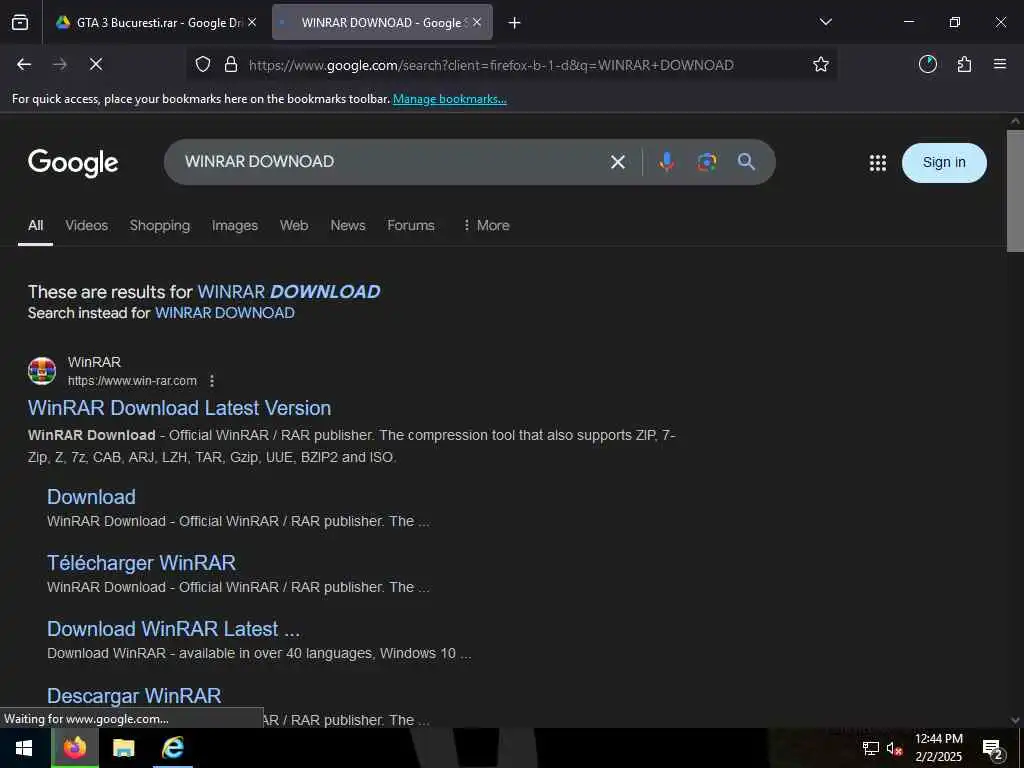Open Windows Start menu

point(24,748)
